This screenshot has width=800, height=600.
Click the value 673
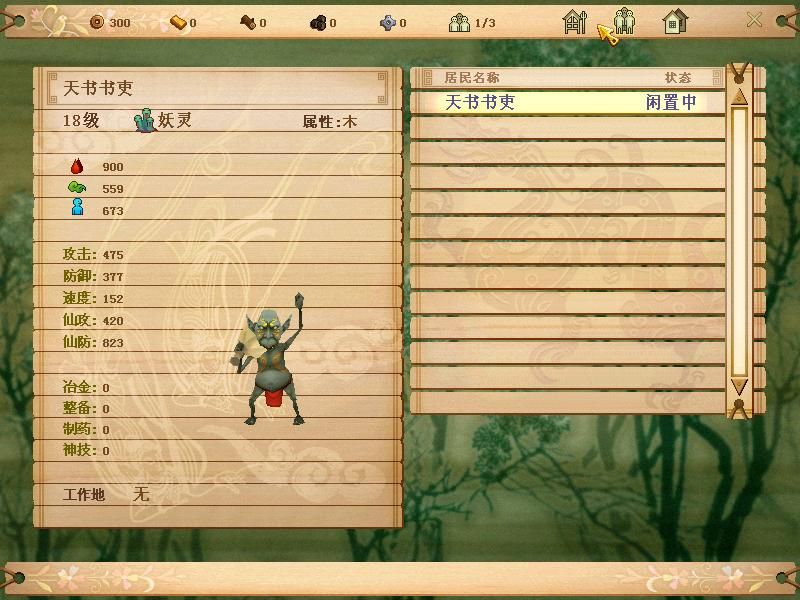click(x=113, y=211)
